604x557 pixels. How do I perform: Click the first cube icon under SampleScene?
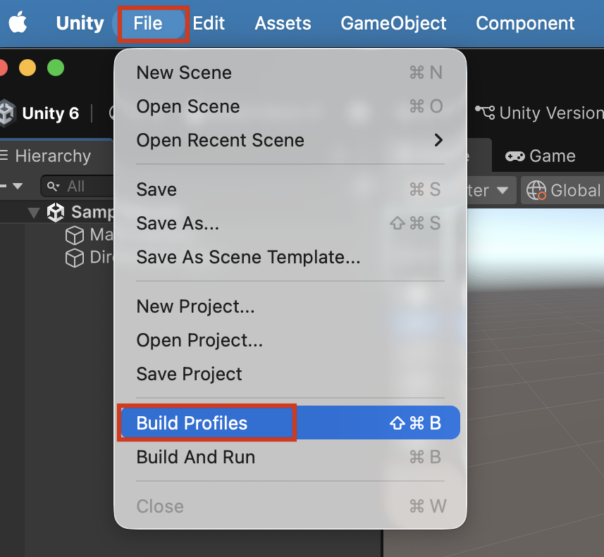[74, 235]
